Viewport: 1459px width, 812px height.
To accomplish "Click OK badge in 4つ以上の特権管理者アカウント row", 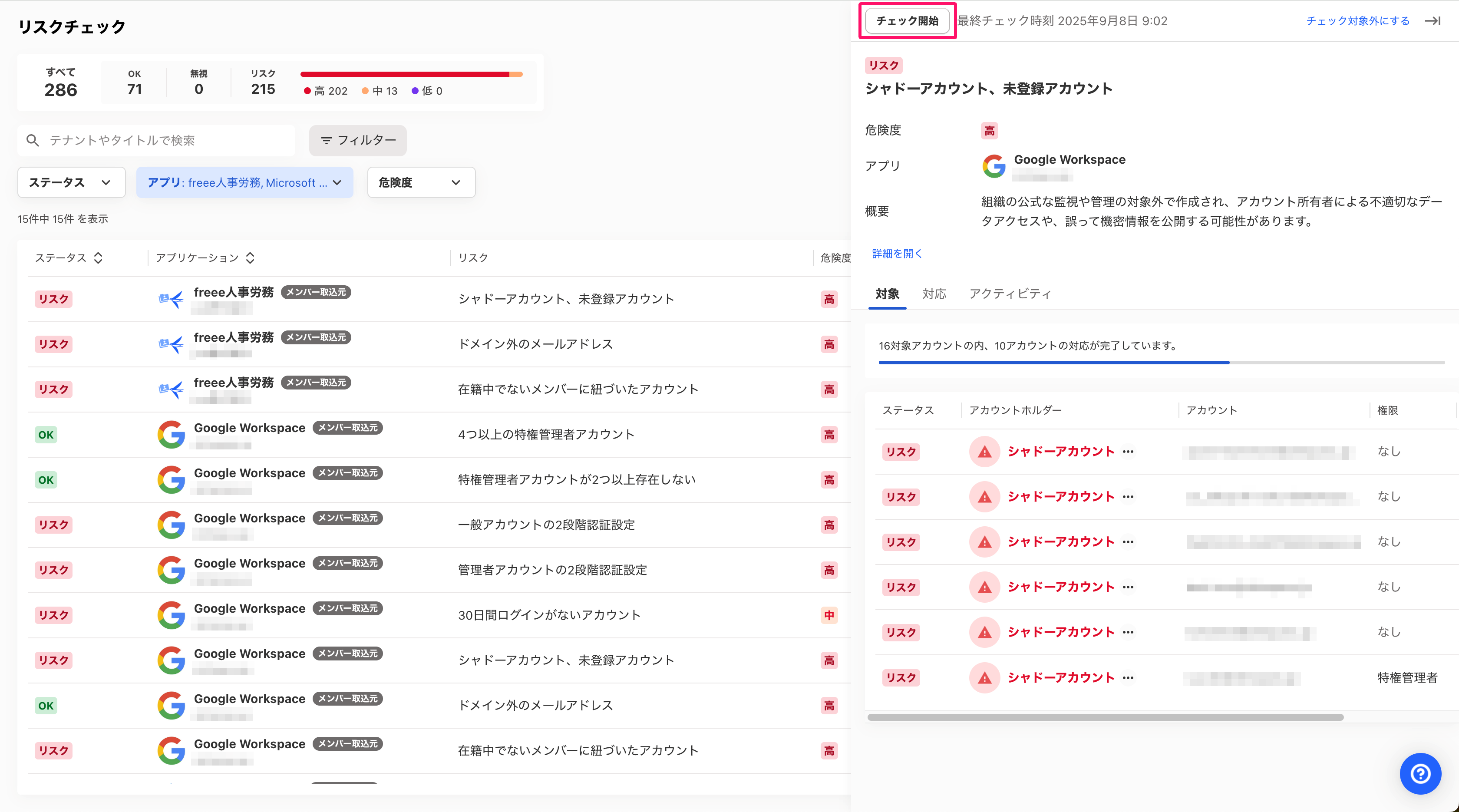I will pyautogui.click(x=46, y=435).
